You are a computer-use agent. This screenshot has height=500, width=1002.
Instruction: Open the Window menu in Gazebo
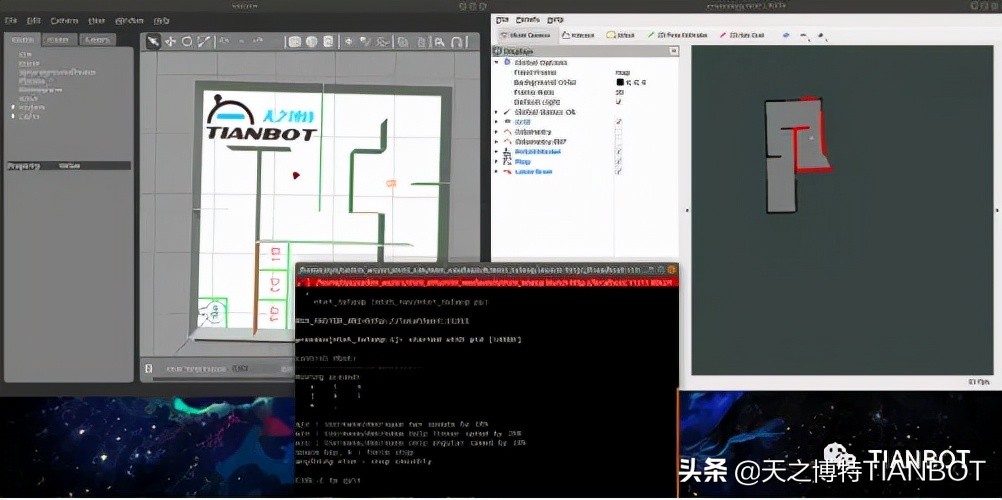point(130,20)
